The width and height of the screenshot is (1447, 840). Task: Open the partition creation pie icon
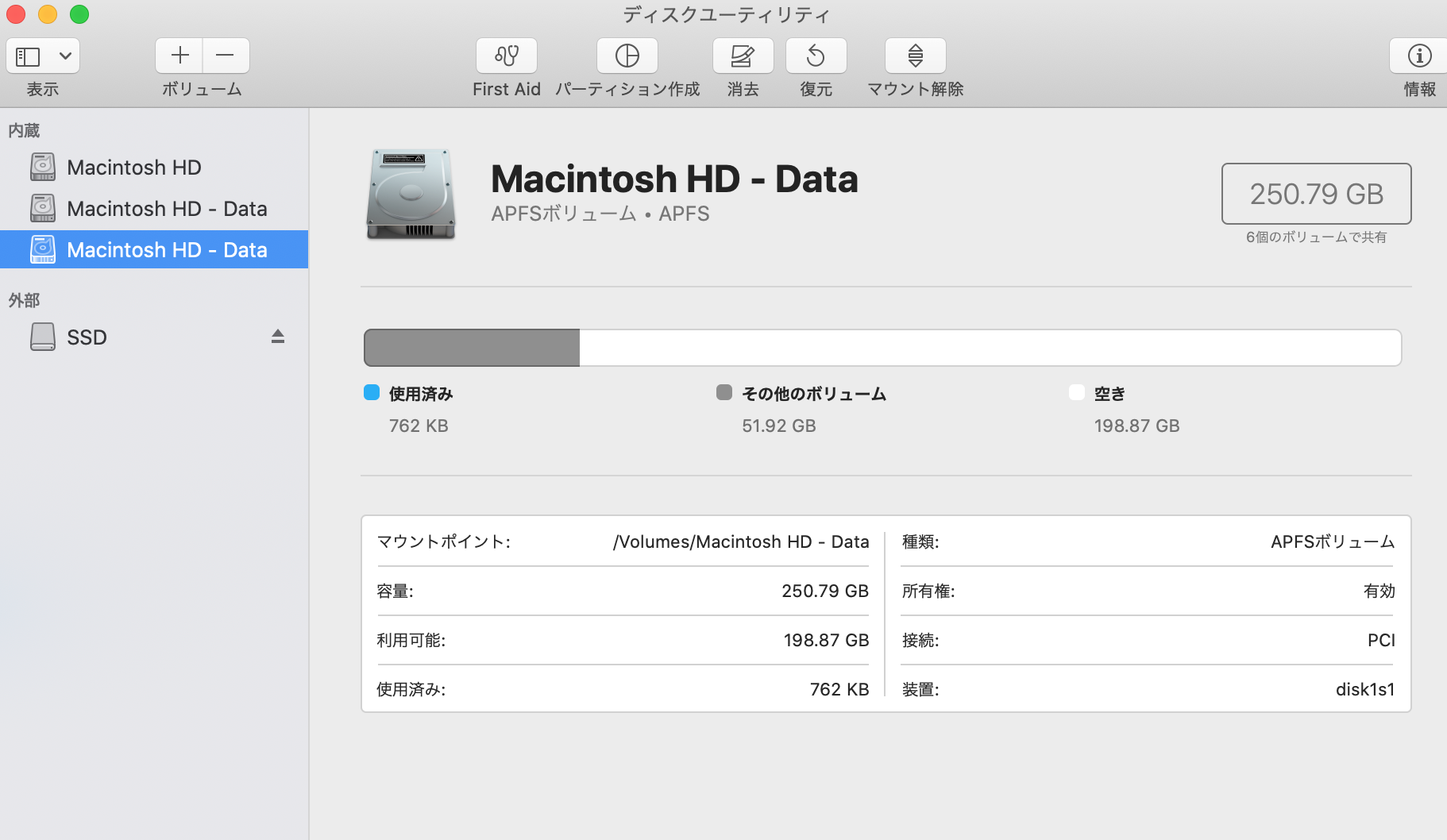coord(627,56)
